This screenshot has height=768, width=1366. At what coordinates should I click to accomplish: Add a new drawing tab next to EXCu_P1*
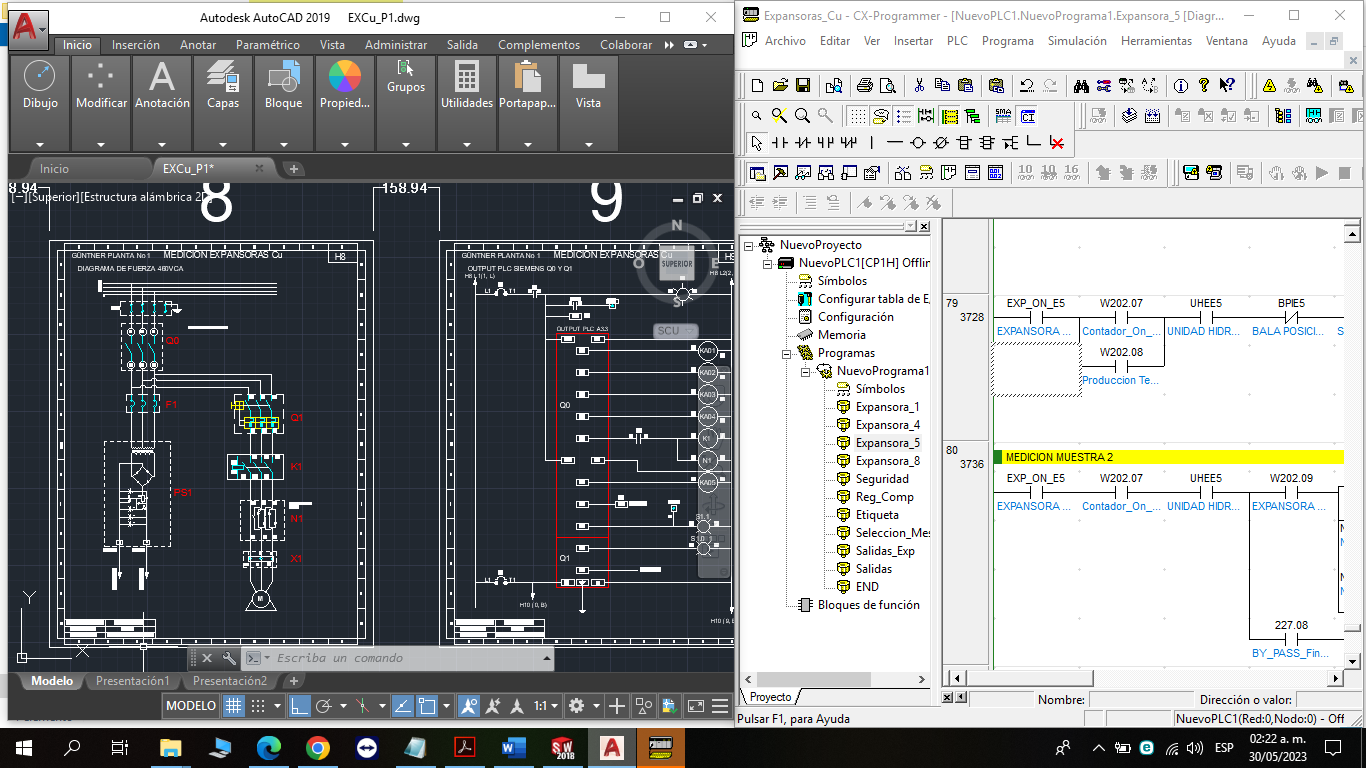coord(294,169)
